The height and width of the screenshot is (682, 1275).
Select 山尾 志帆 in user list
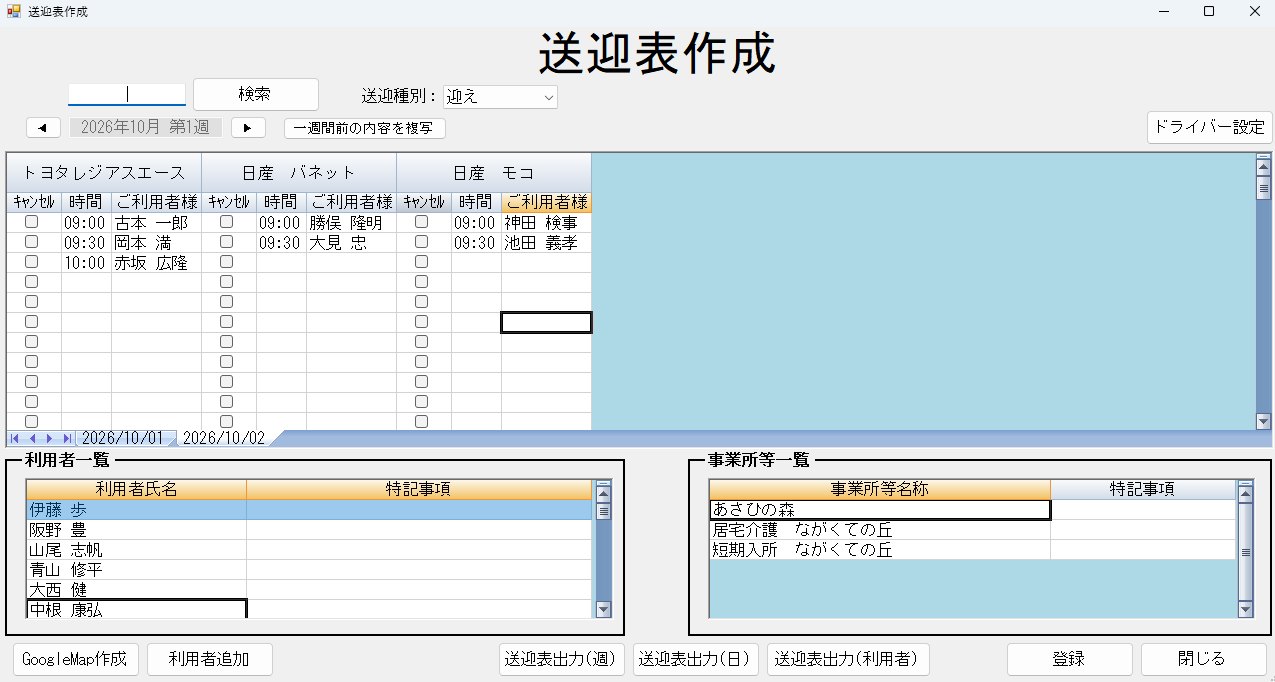coord(136,550)
